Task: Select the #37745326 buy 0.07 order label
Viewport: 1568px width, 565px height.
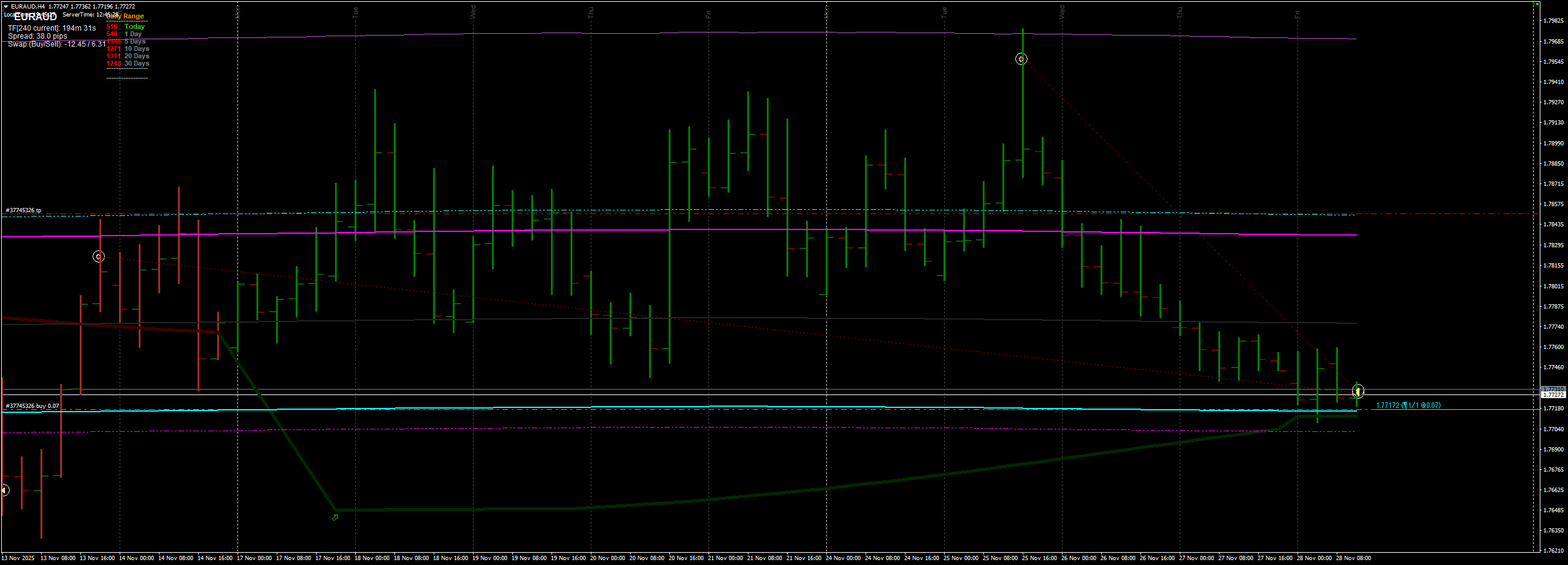Action: click(x=32, y=406)
